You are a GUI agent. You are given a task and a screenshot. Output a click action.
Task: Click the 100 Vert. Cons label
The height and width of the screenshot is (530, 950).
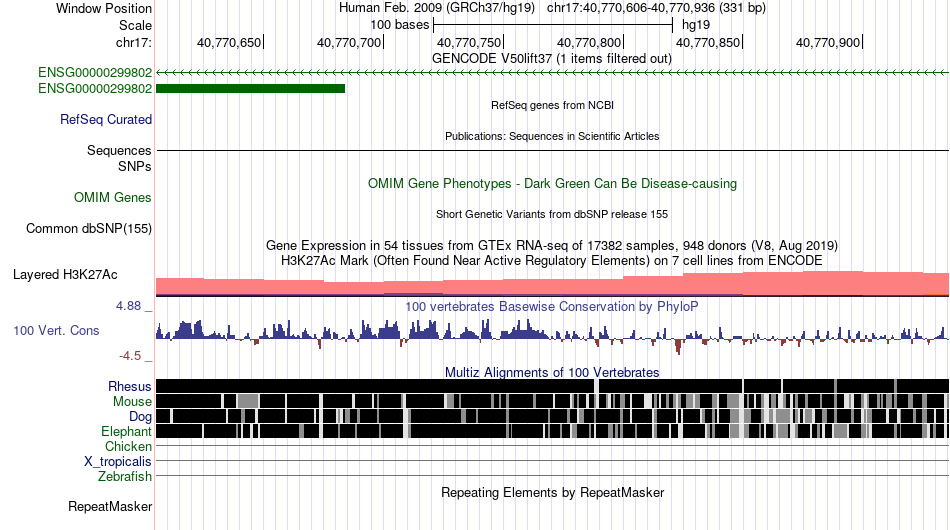56,331
